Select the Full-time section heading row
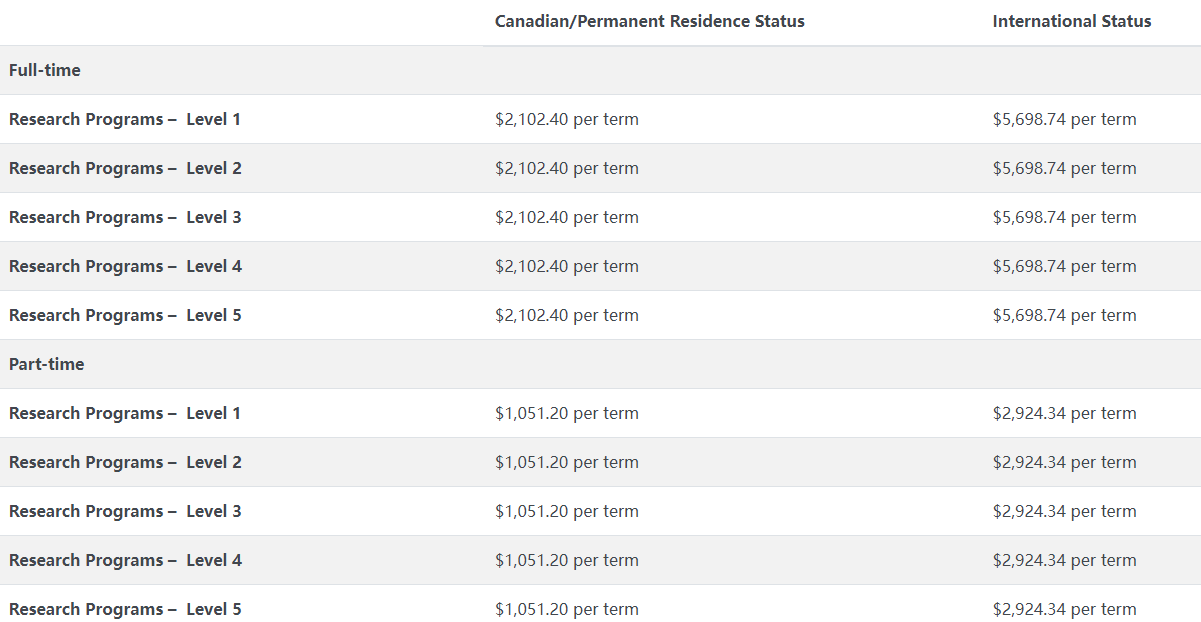 point(600,70)
